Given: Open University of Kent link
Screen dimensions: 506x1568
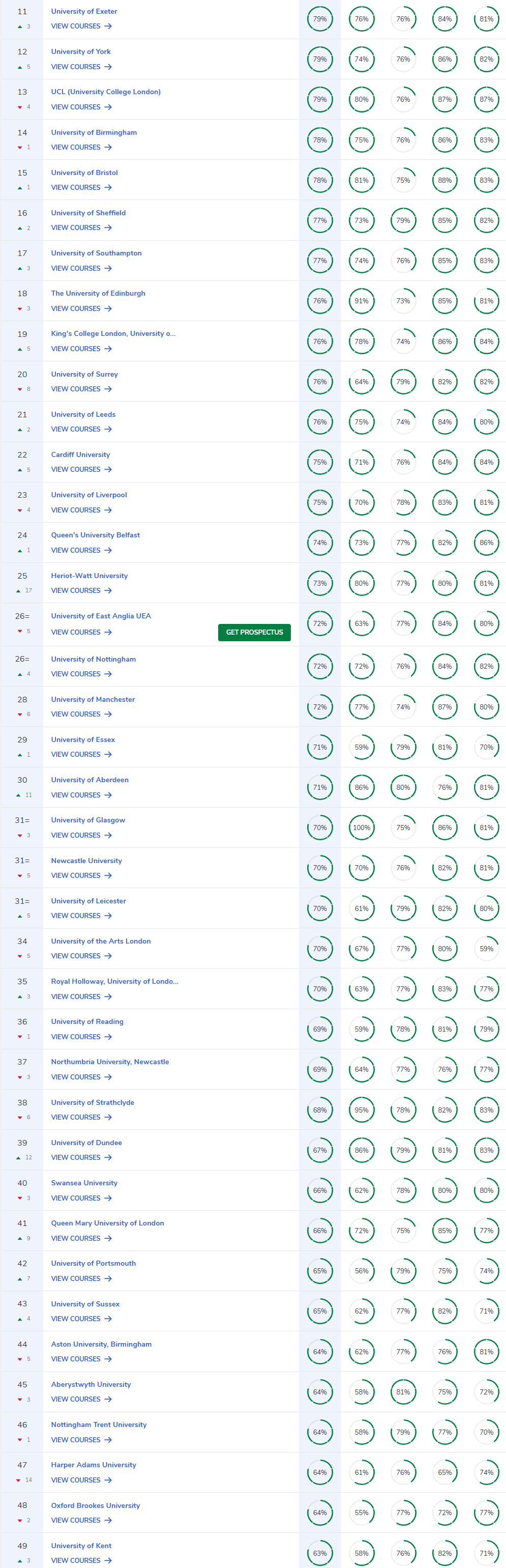Looking at the screenshot, I should (81, 1545).
